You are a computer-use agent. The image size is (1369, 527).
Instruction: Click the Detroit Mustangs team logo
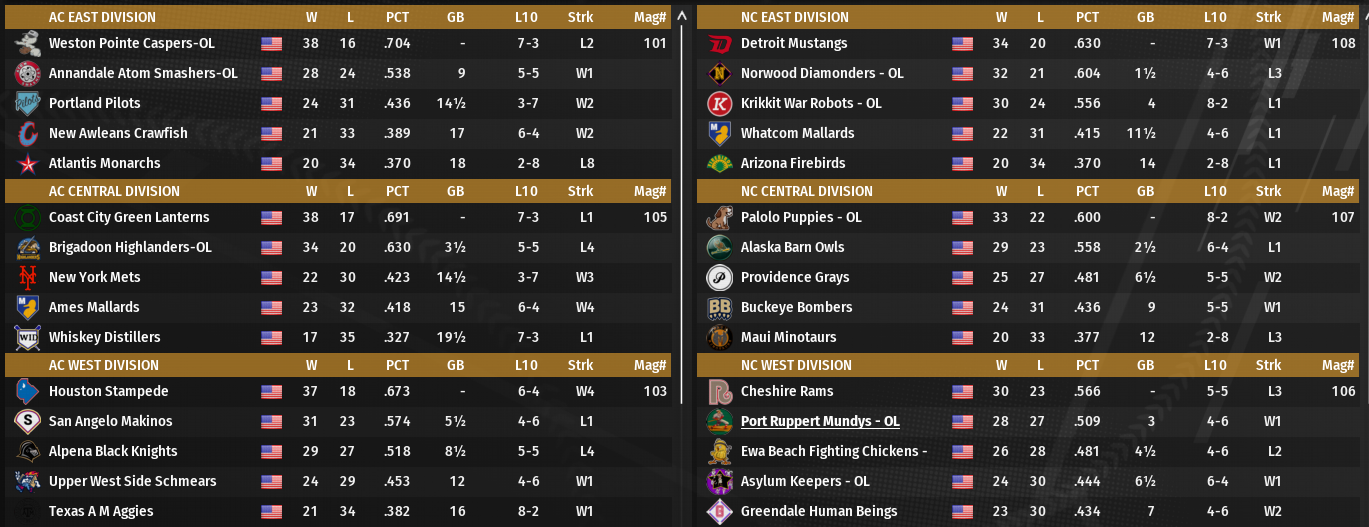719,43
